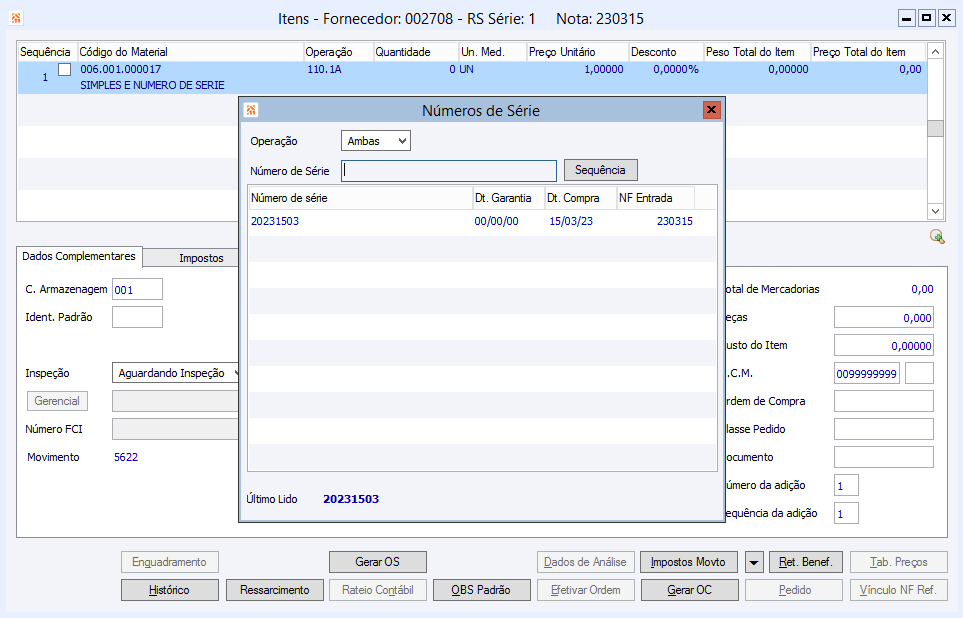Click purchase date 15/03/23 cell
Image resolution: width=963 pixels, height=618 pixels.
tap(571, 221)
